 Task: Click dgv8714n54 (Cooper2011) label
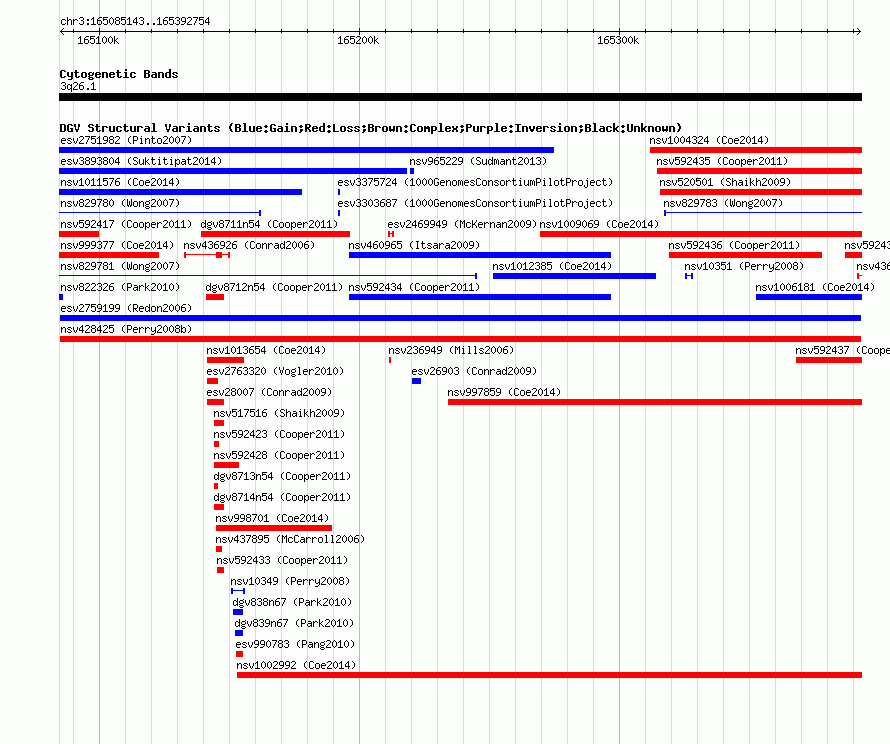282,497
